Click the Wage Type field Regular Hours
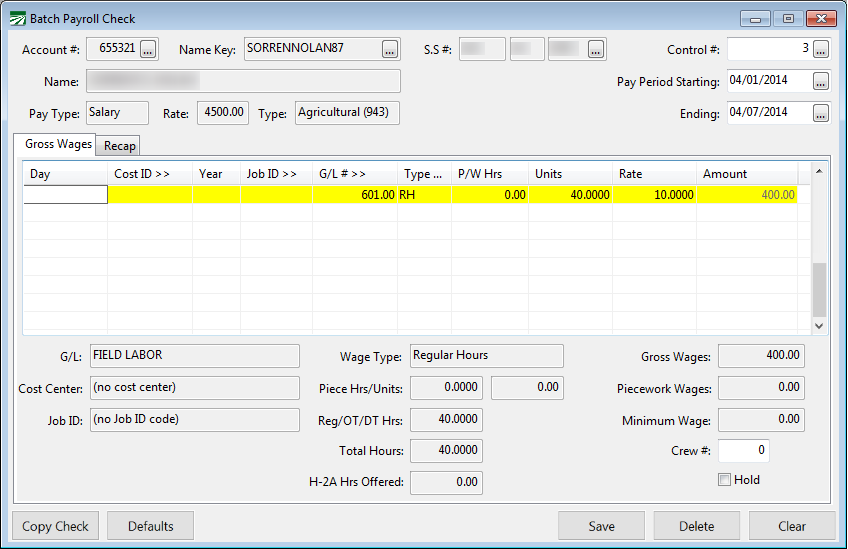Viewport: 848px width, 549px height. tap(487, 356)
